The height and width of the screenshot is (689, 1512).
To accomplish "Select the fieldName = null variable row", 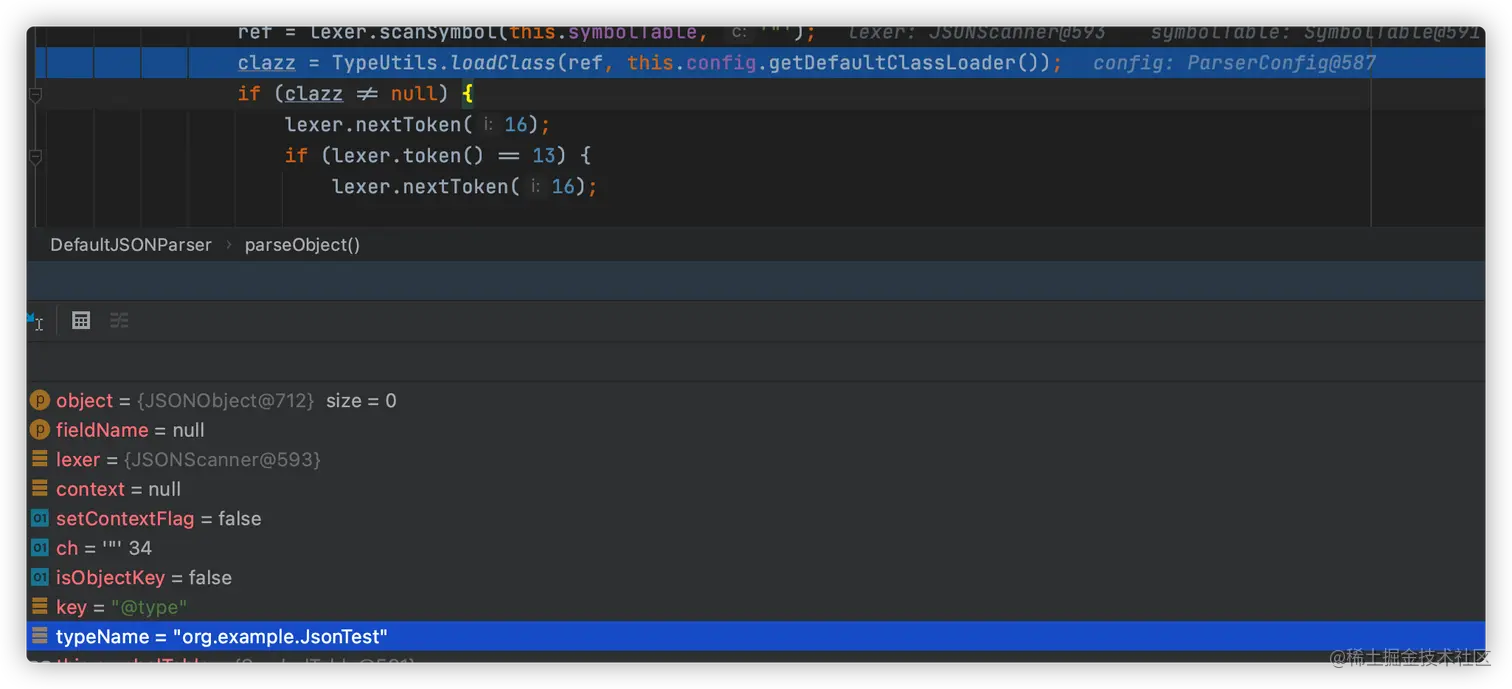I will click(x=756, y=430).
